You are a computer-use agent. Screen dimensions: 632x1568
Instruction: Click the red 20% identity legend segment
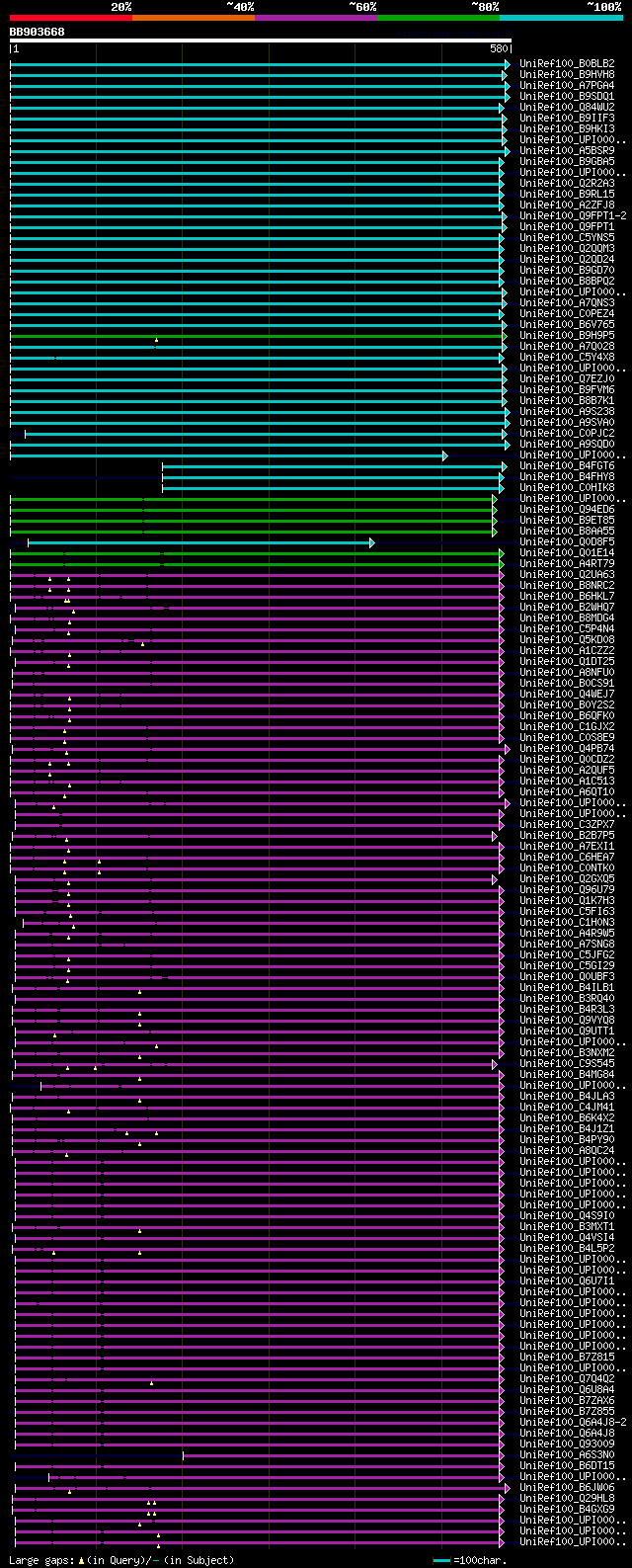tap(70, 18)
